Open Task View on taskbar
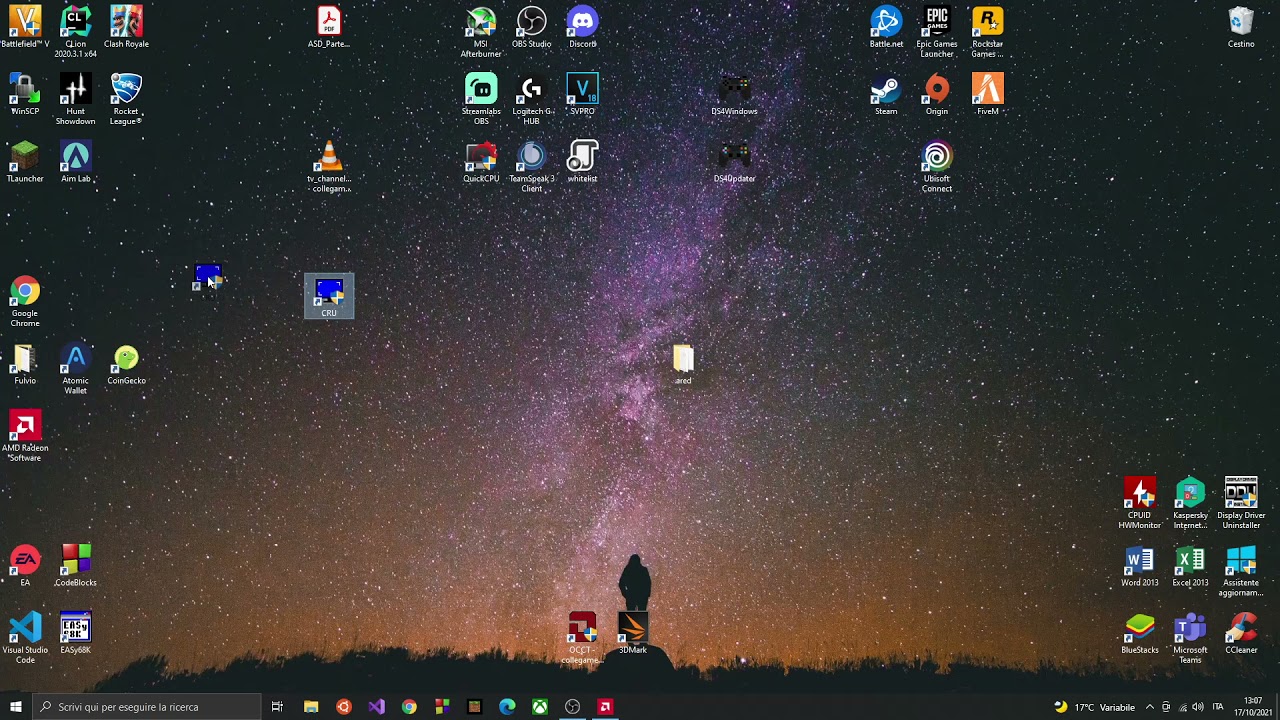Viewport: 1280px width, 720px height. (277, 707)
